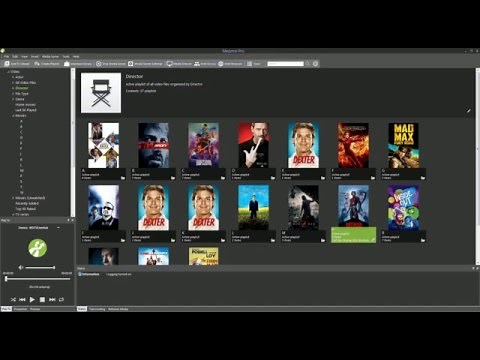
Task: Expand the Actor tree node
Action: (x=13, y=77)
